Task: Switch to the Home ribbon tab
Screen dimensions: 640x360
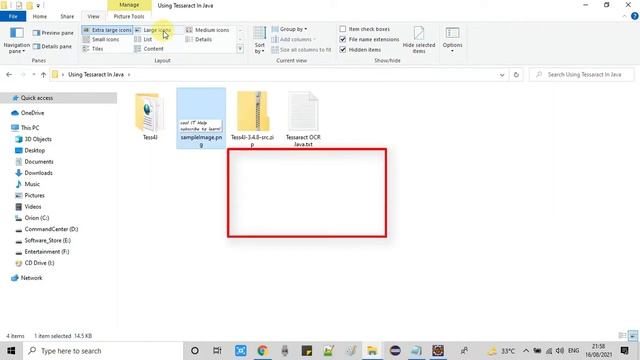Action: 40,16
